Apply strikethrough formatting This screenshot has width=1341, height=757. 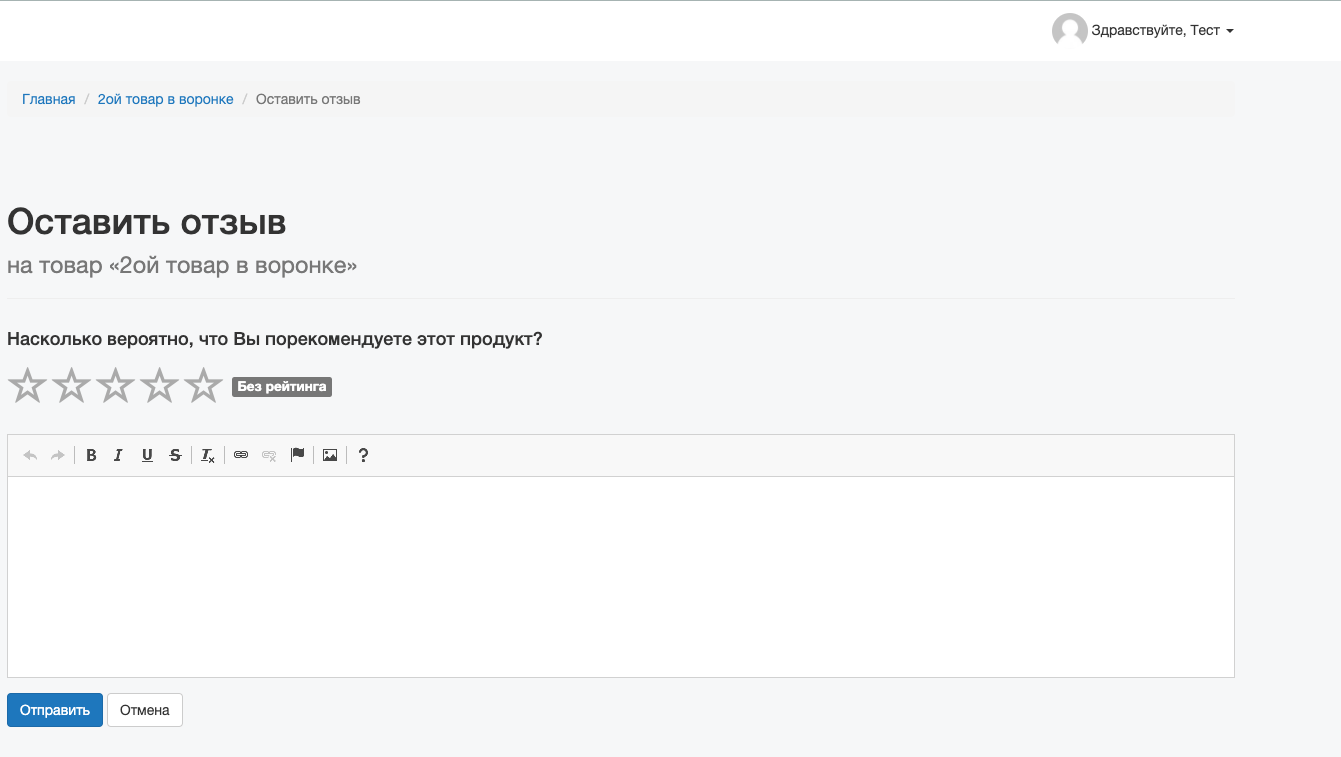176,456
